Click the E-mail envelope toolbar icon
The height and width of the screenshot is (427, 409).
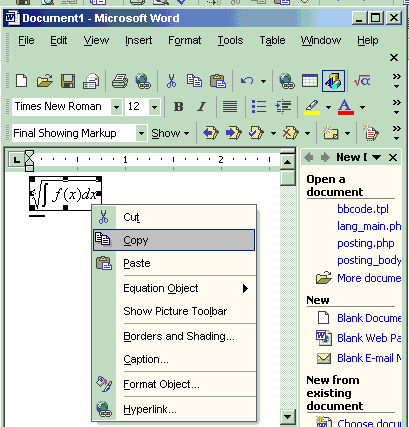point(91,81)
